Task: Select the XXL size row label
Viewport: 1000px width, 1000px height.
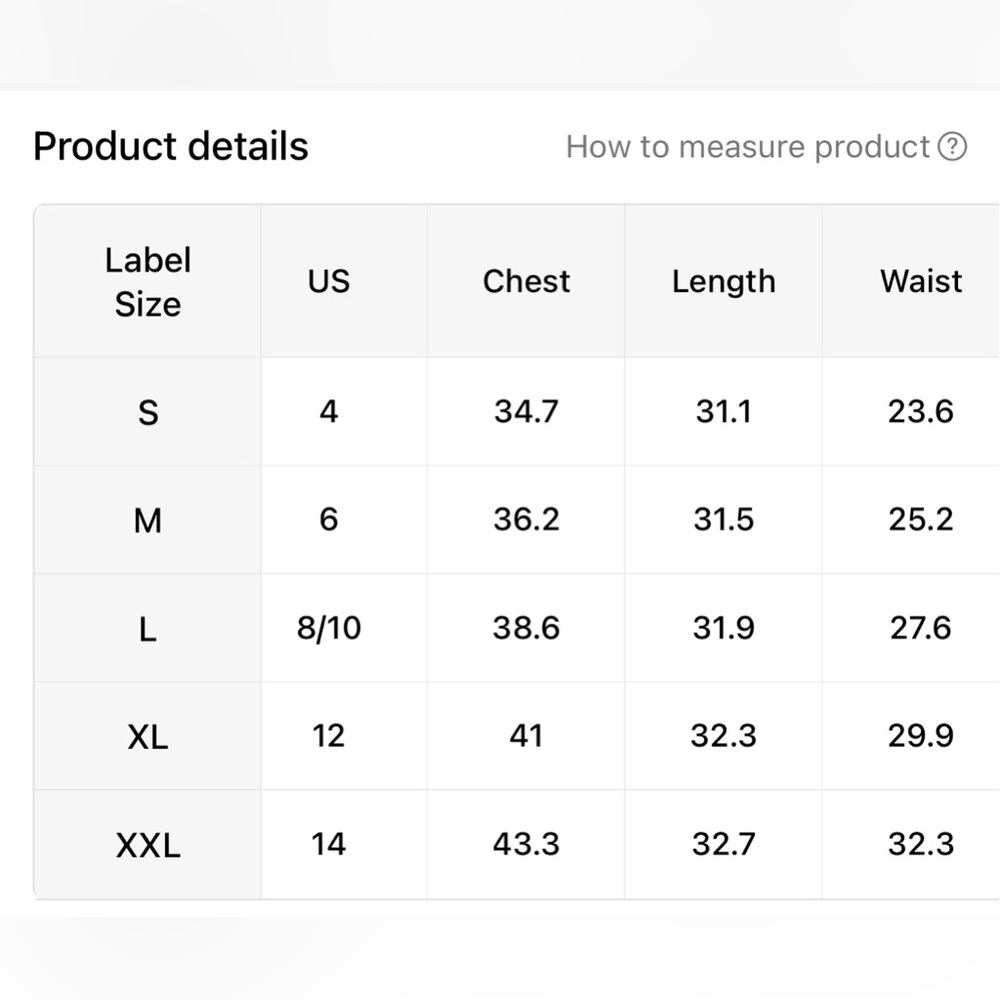Action: tap(148, 845)
